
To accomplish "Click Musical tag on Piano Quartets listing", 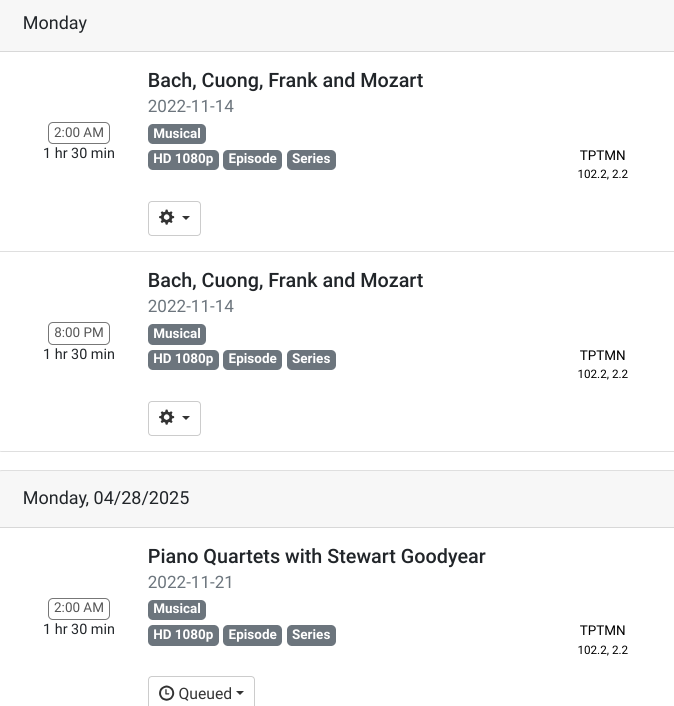I will pos(177,608).
